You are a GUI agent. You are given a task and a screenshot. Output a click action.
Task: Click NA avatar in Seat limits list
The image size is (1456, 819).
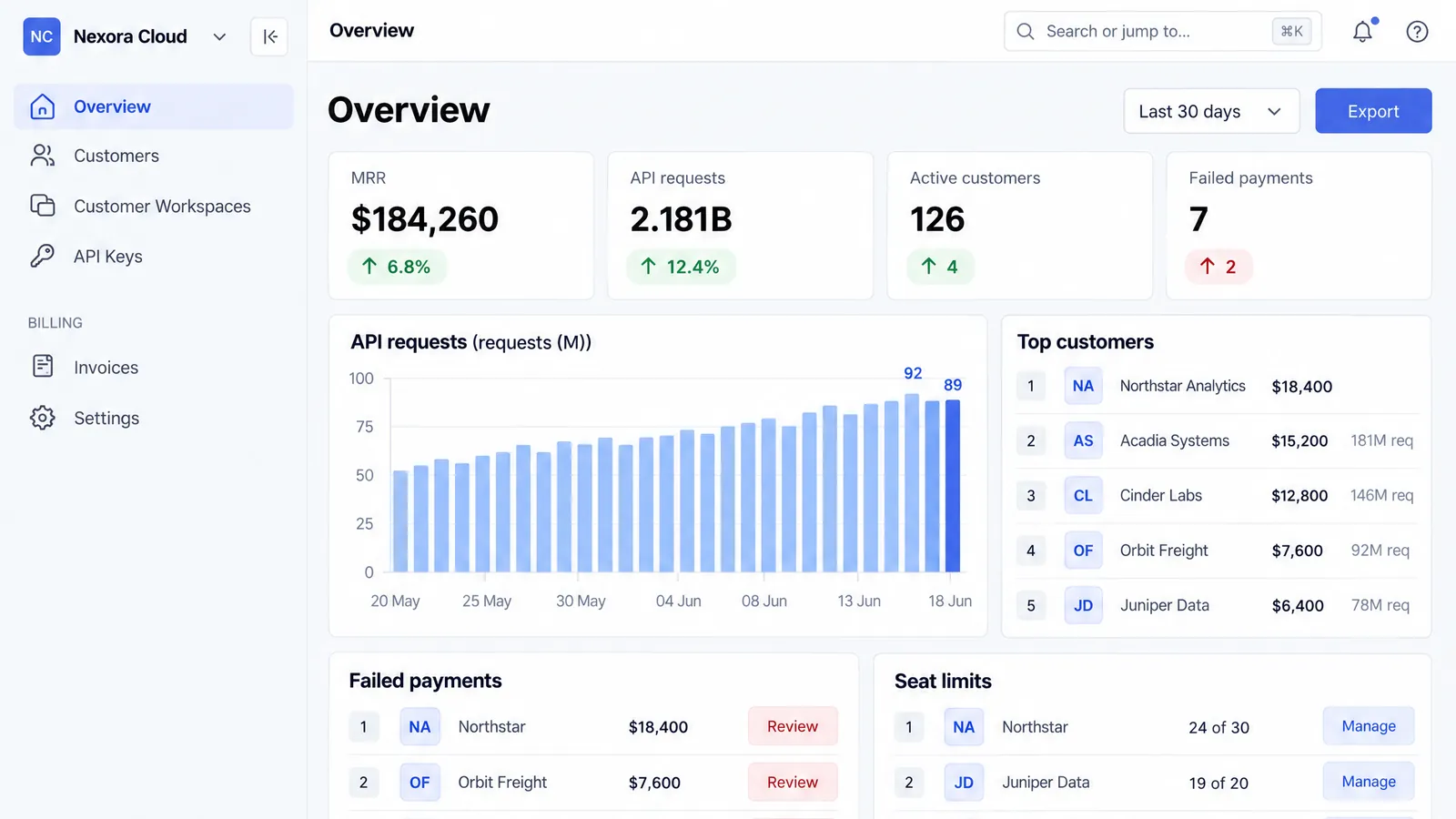[x=964, y=727]
